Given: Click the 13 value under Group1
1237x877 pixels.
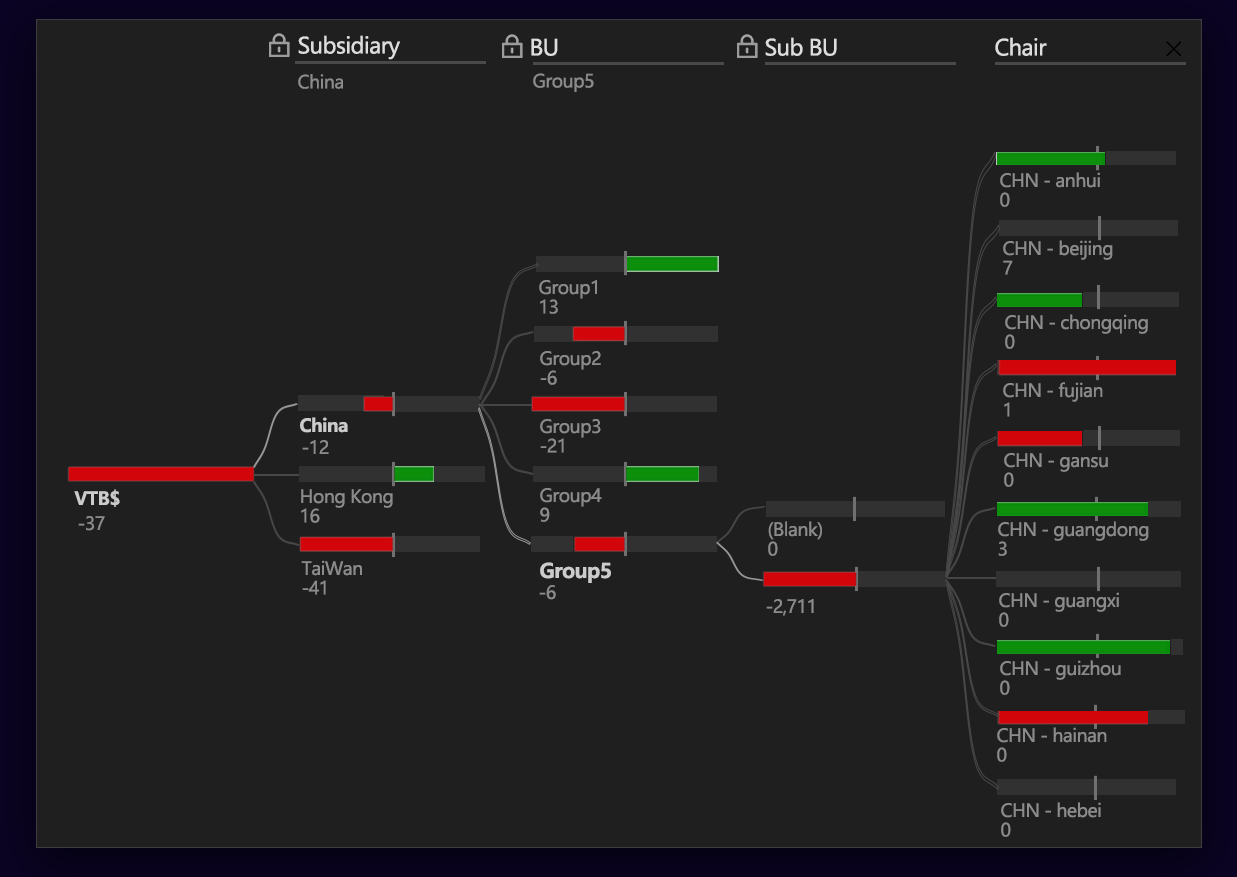Looking at the screenshot, I should [x=548, y=307].
